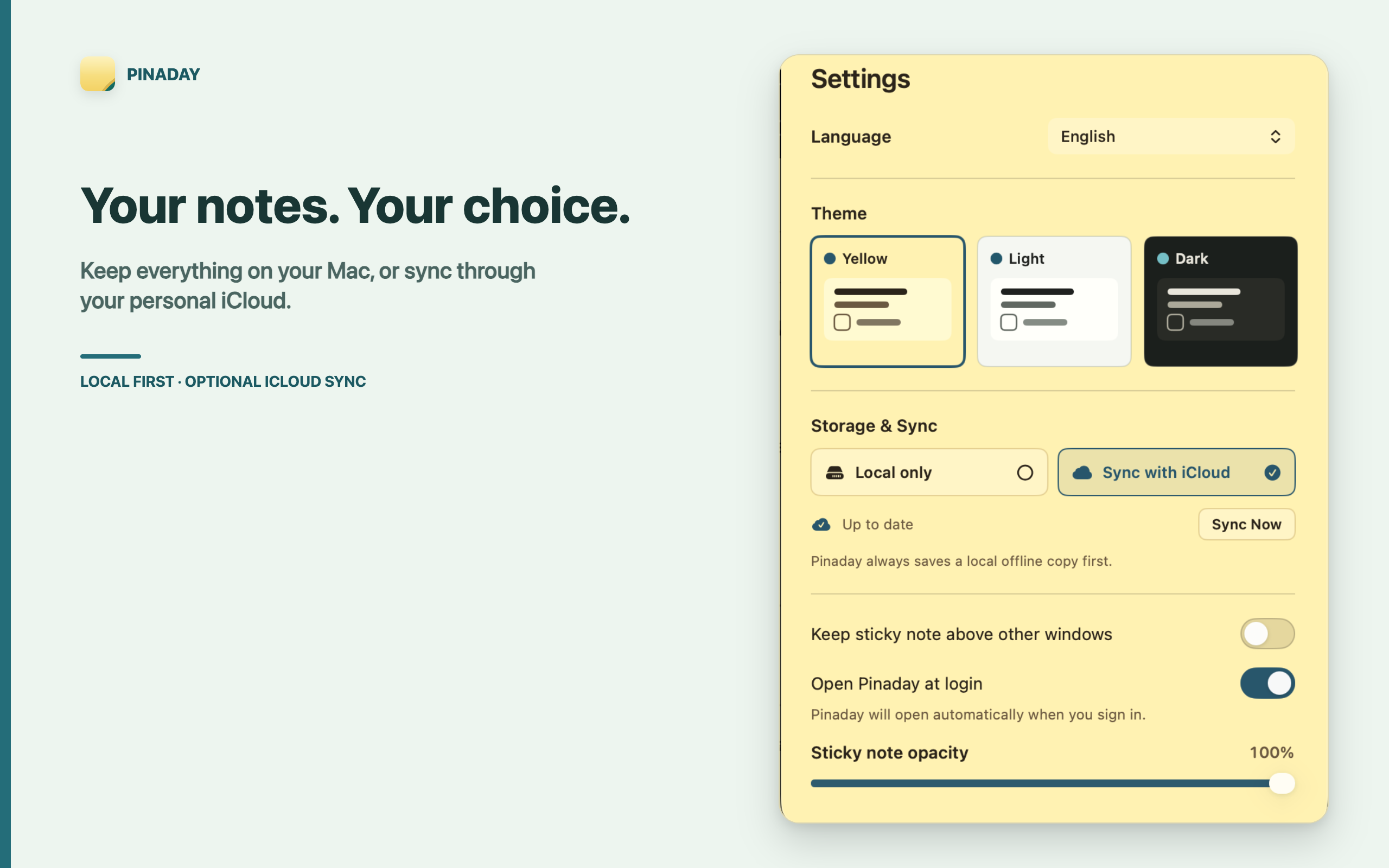Click the 'Your notes. Your choice.' headline
This screenshot has height=868, width=1389.
(x=355, y=206)
